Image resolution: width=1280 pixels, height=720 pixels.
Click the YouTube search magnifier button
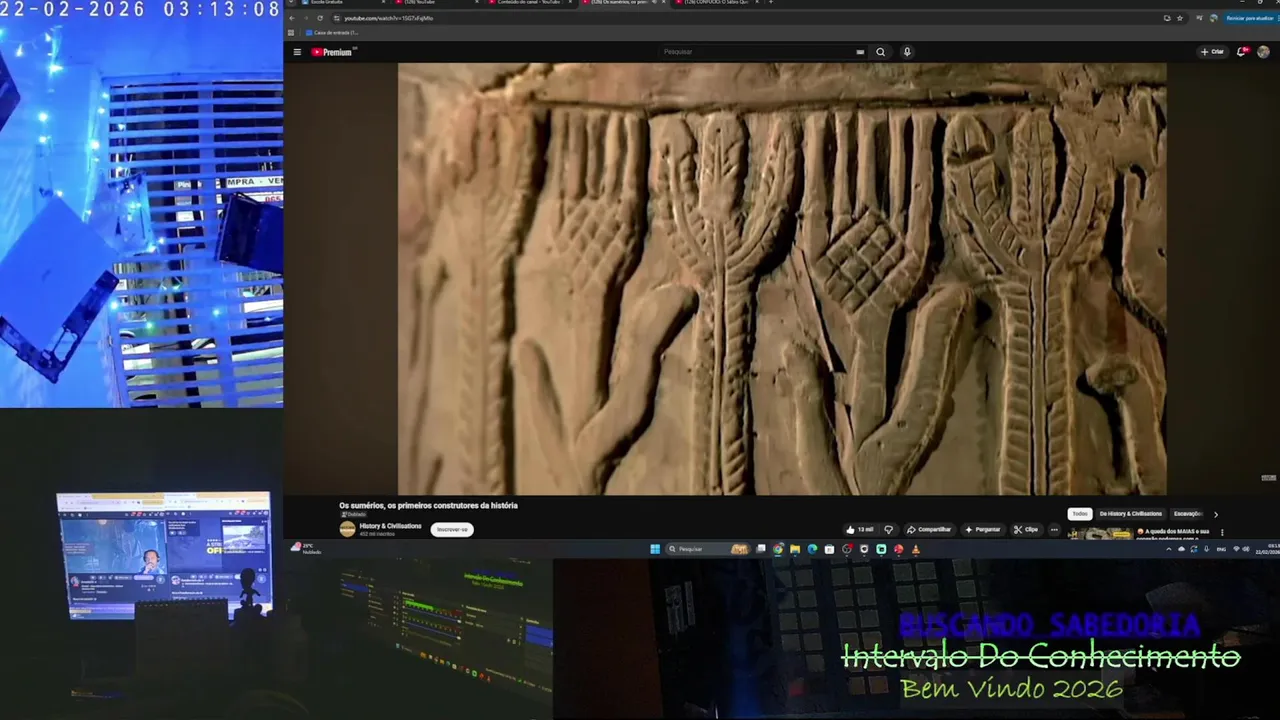880,52
